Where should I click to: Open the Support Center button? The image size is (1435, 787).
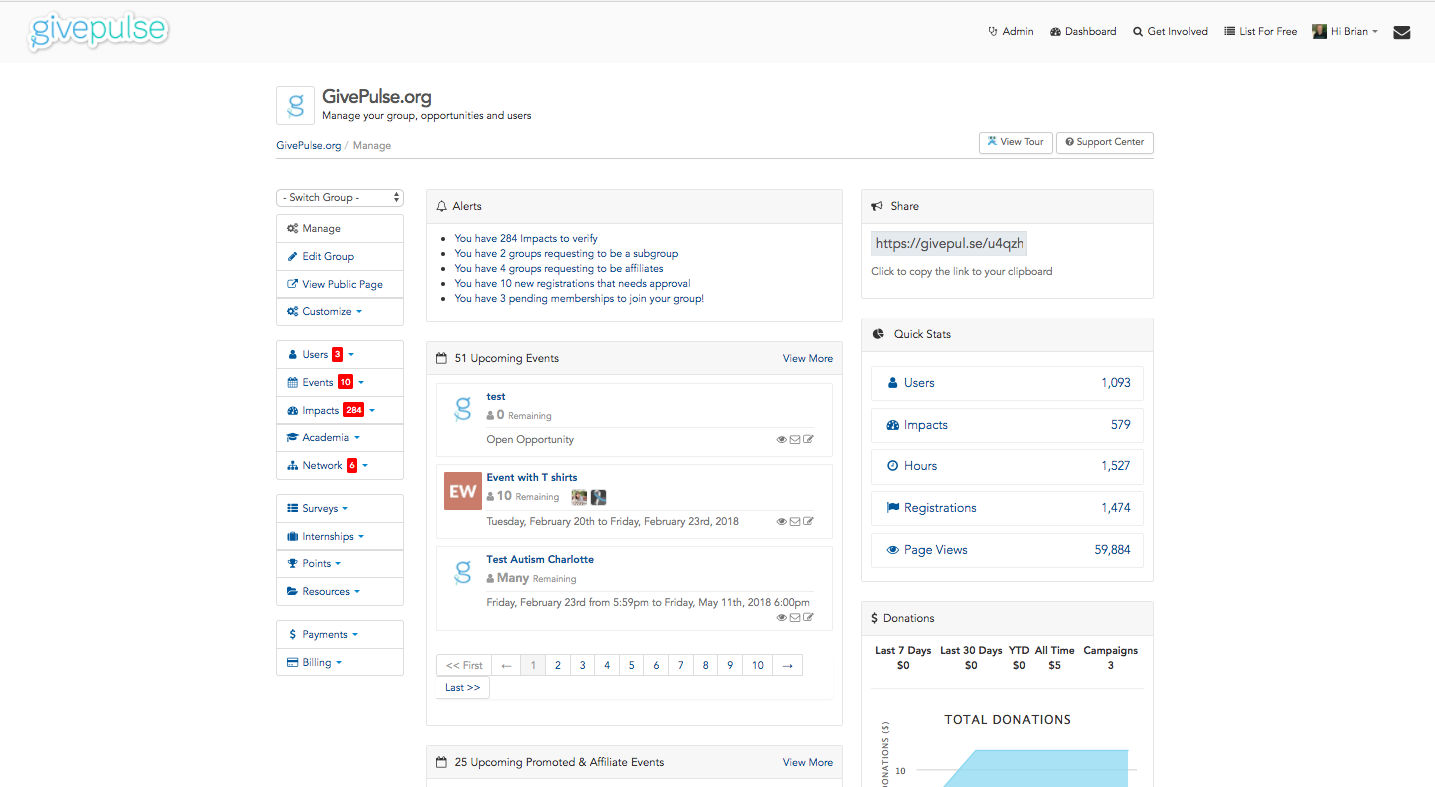click(x=1105, y=142)
